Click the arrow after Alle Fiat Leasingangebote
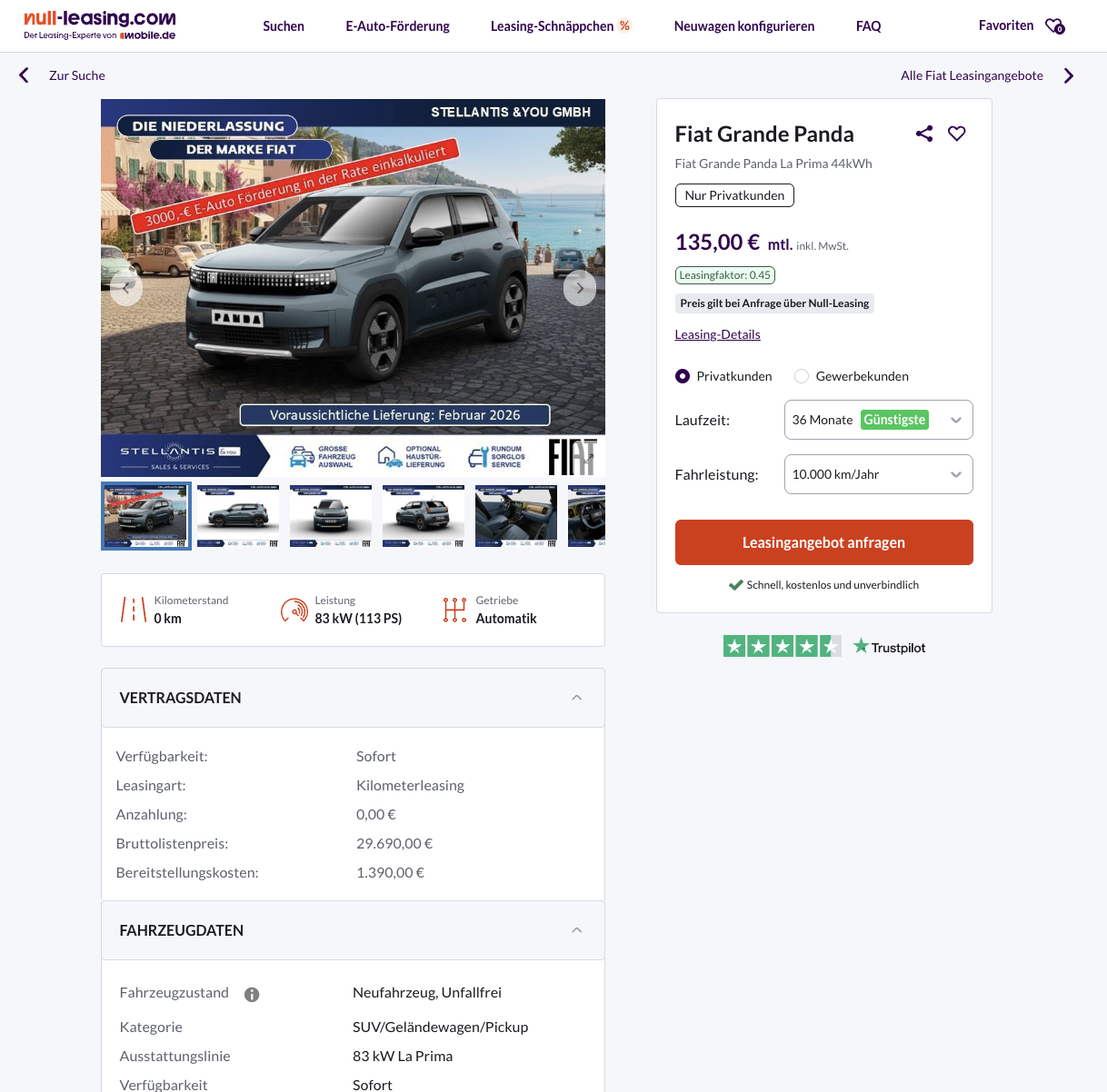This screenshot has width=1107, height=1092. tap(1069, 75)
